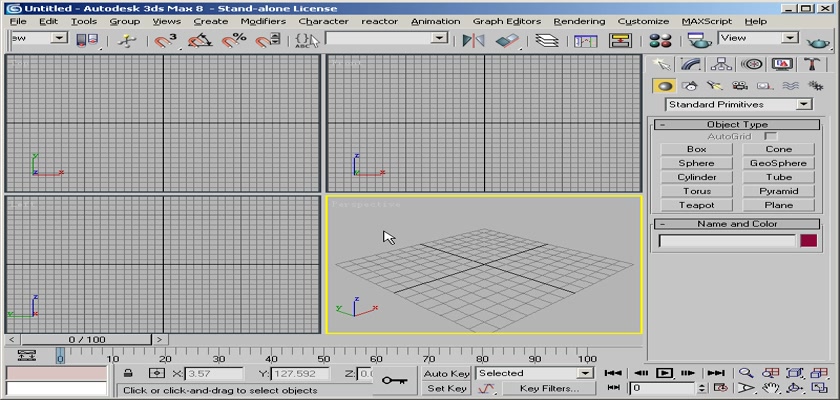Image resolution: width=840 pixels, height=400 pixels.
Task: Toggle the Selection Lock padlock icon
Action: point(128,373)
